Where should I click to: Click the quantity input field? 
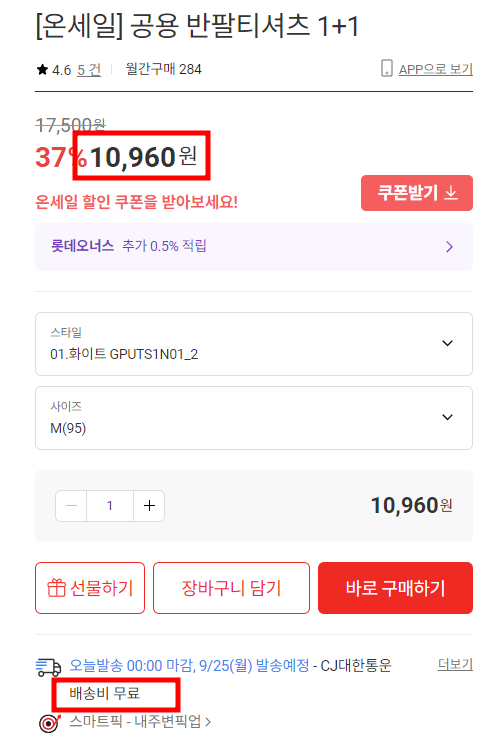pos(110,505)
